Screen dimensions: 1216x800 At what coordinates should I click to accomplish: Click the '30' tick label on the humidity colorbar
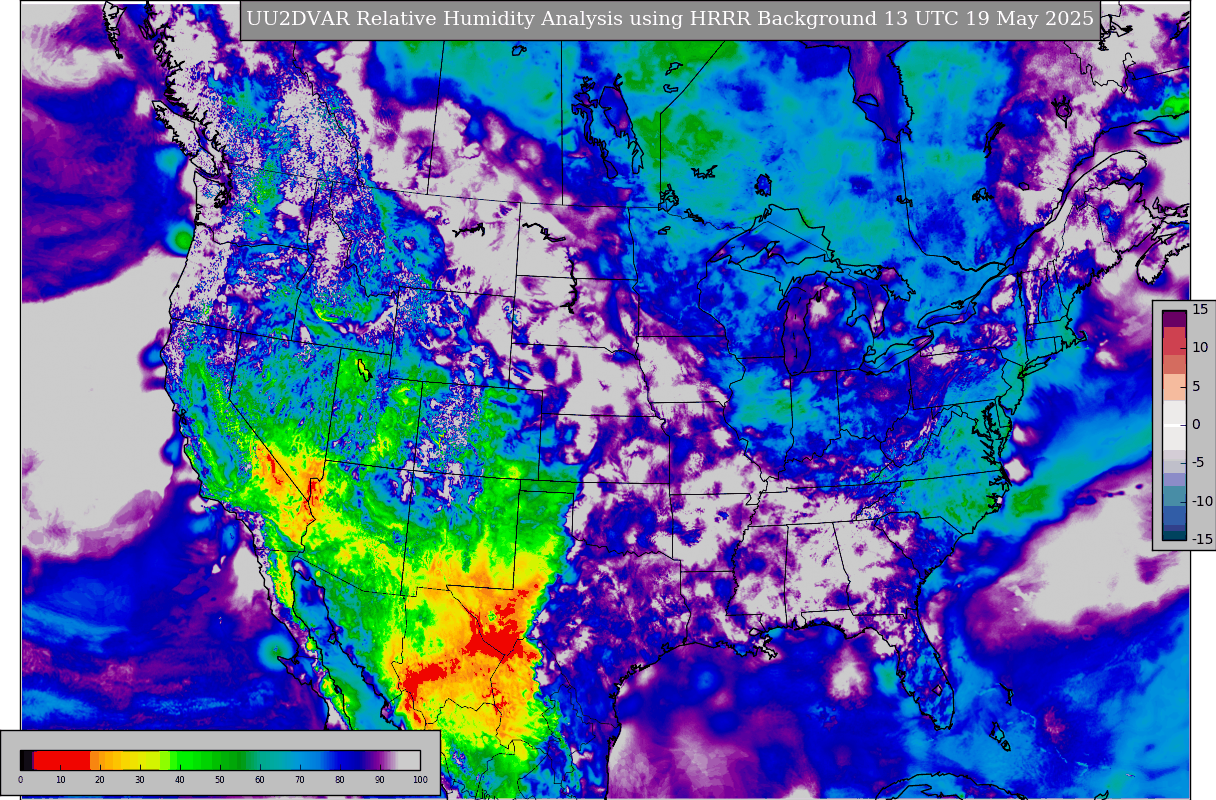[140, 780]
